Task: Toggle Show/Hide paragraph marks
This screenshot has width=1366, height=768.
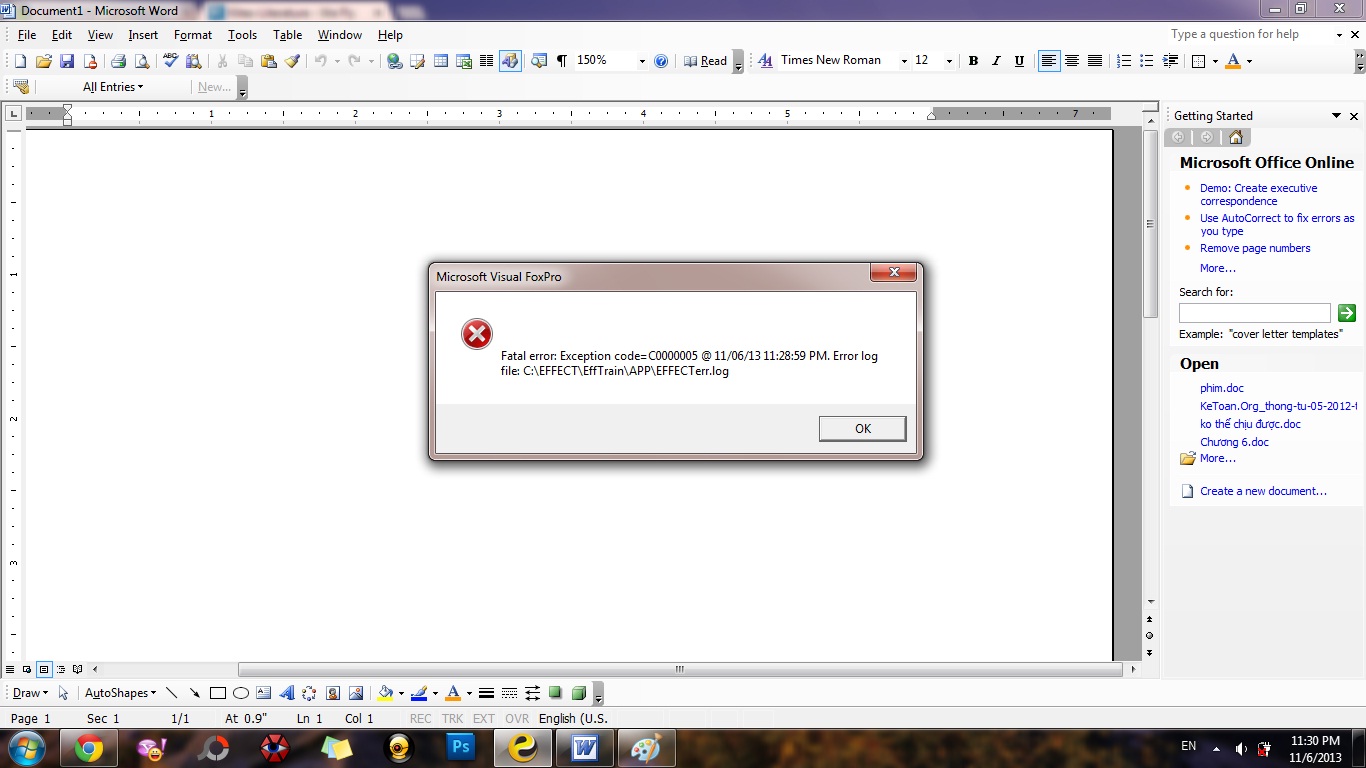Action: click(561, 61)
